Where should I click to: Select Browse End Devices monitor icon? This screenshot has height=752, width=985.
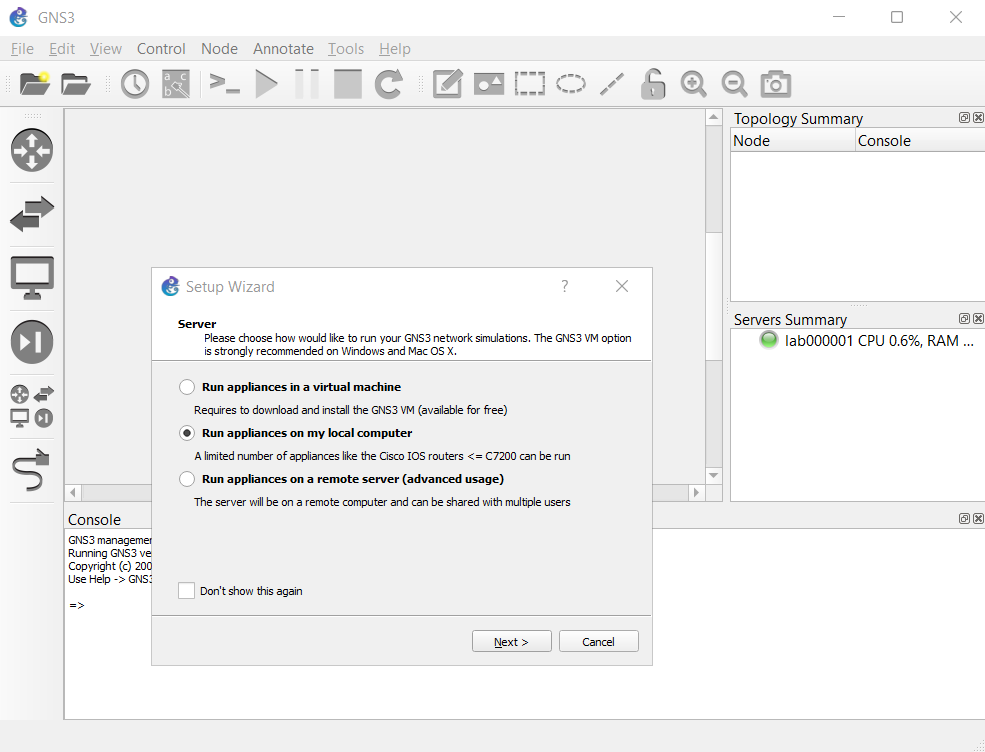point(32,277)
